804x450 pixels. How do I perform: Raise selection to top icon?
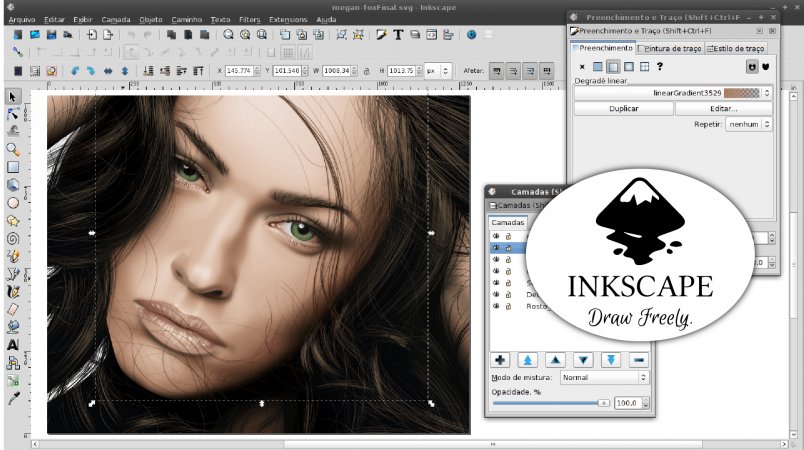click(198, 71)
